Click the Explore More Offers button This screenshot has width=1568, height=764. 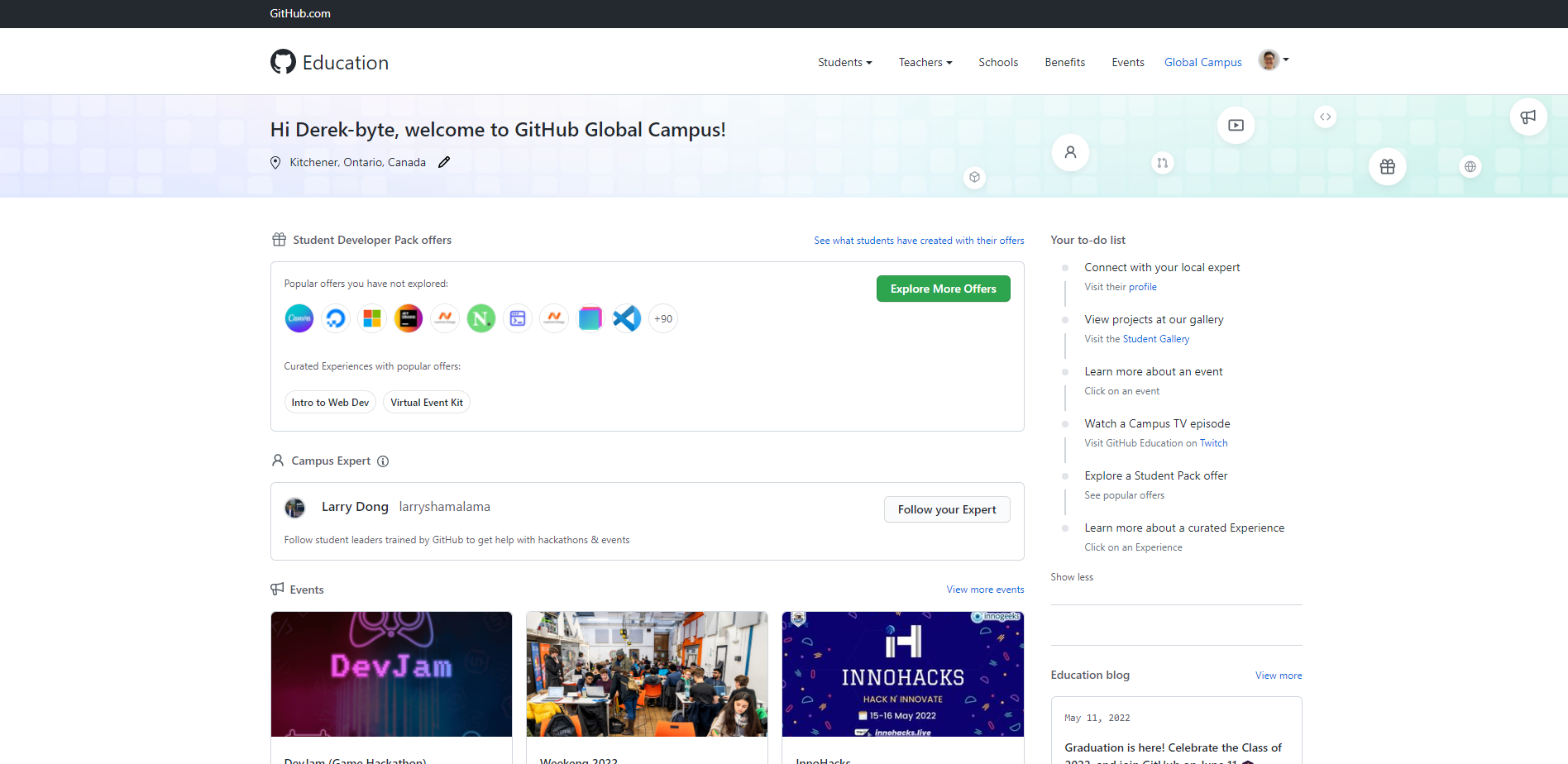pos(944,289)
